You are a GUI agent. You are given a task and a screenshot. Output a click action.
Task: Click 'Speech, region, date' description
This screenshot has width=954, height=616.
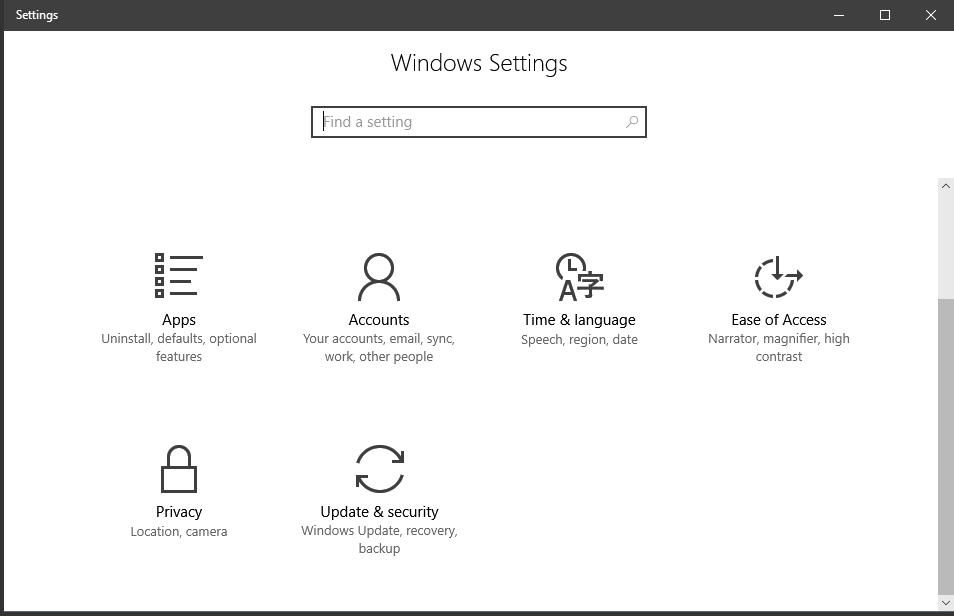[x=579, y=340]
